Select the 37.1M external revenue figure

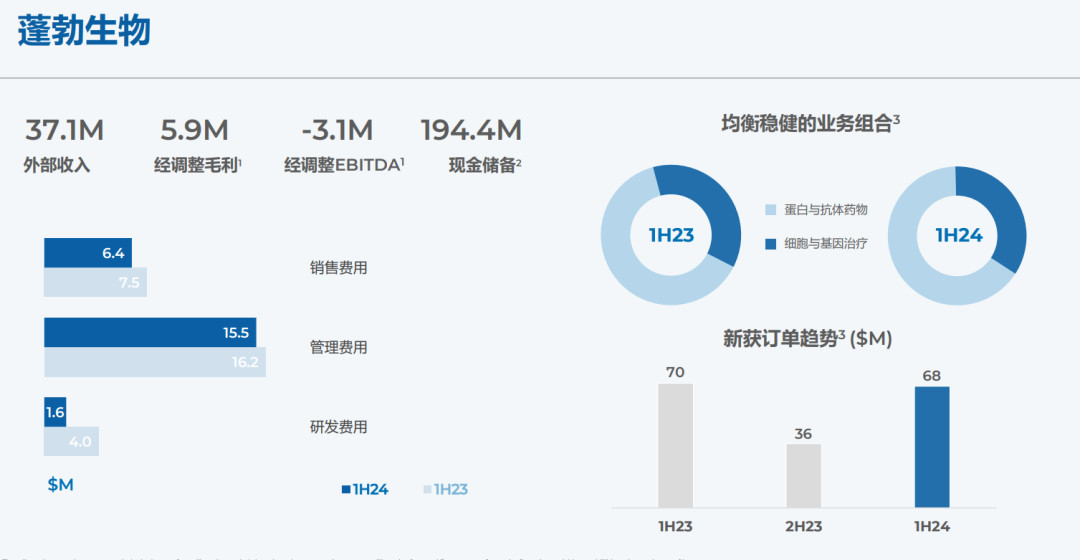[64, 131]
